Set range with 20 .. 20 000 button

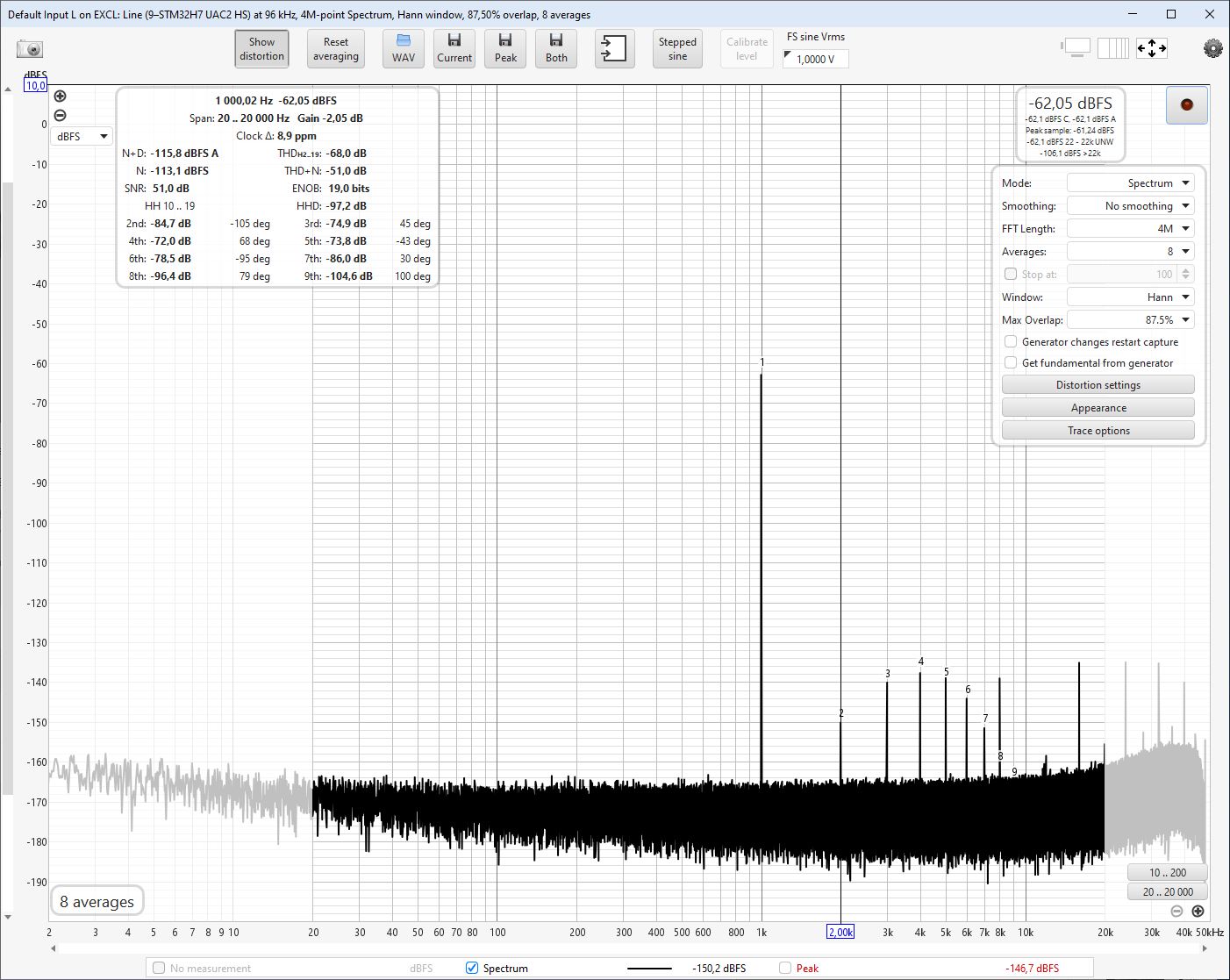(x=1168, y=891)
